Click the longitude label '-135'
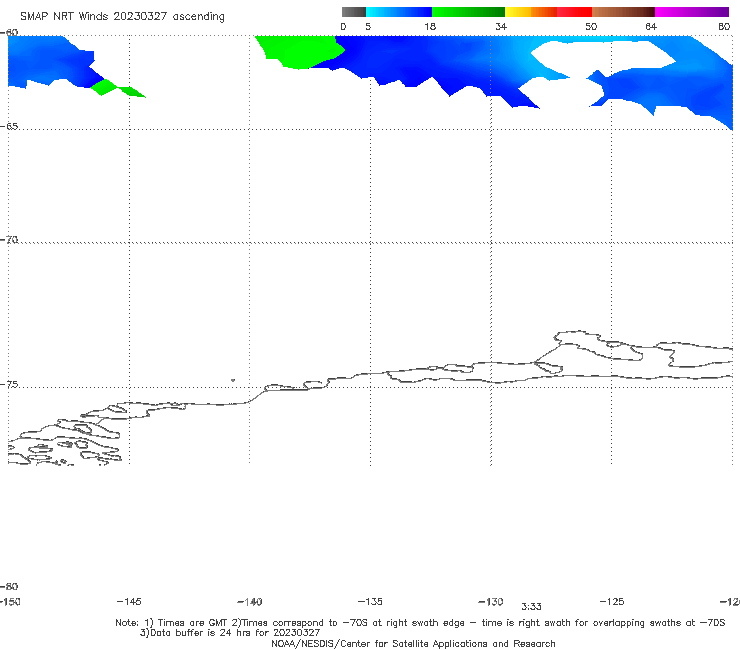Screen dimensions: 740x650 370,602
